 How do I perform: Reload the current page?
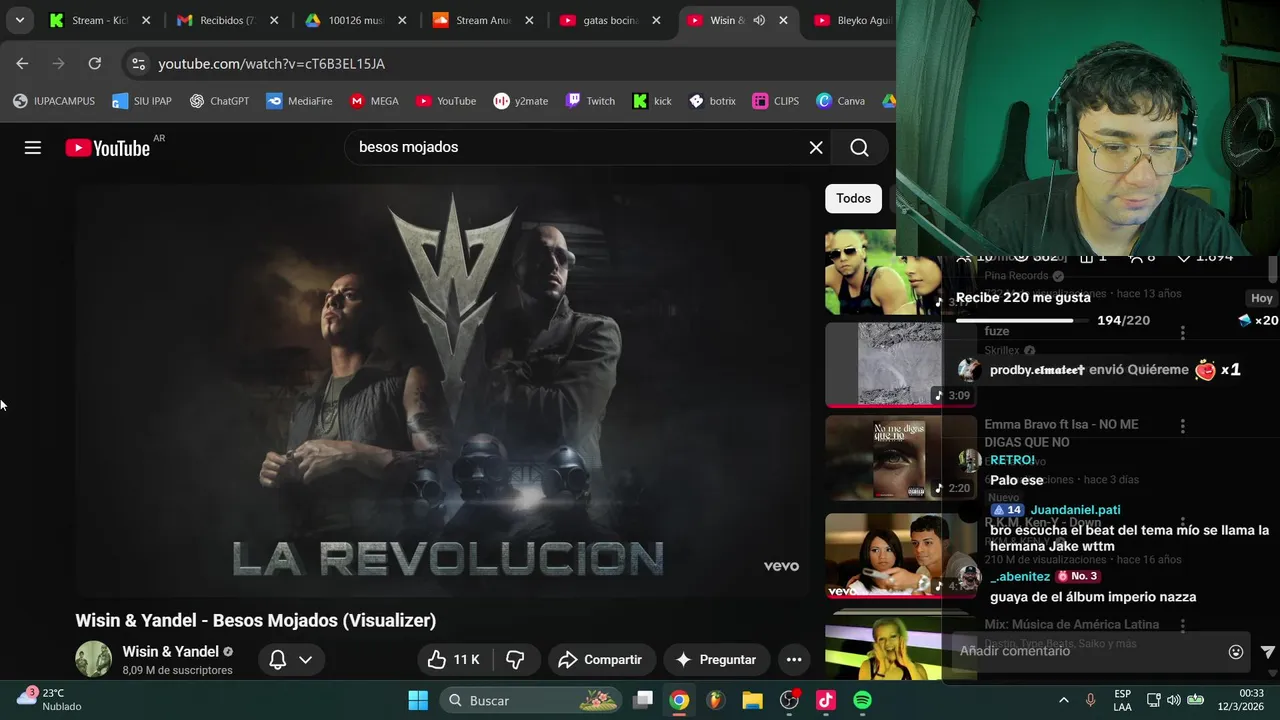tap(94, 63)
